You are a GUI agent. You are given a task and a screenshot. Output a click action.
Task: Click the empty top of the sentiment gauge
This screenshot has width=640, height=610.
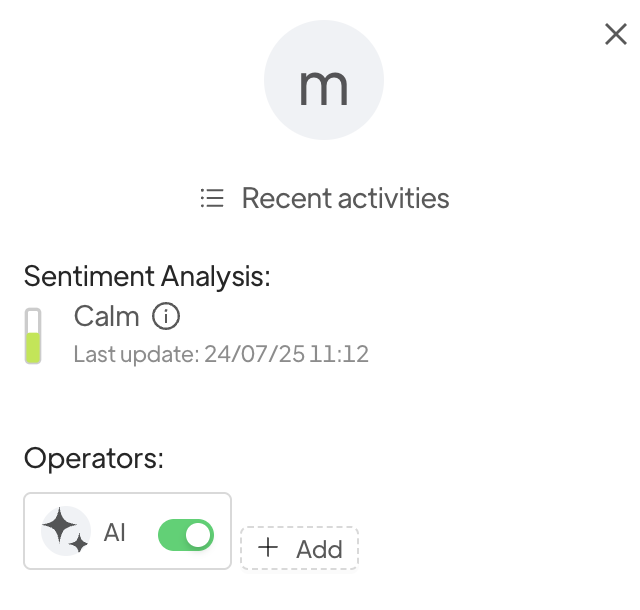click(x=33, y=319)
